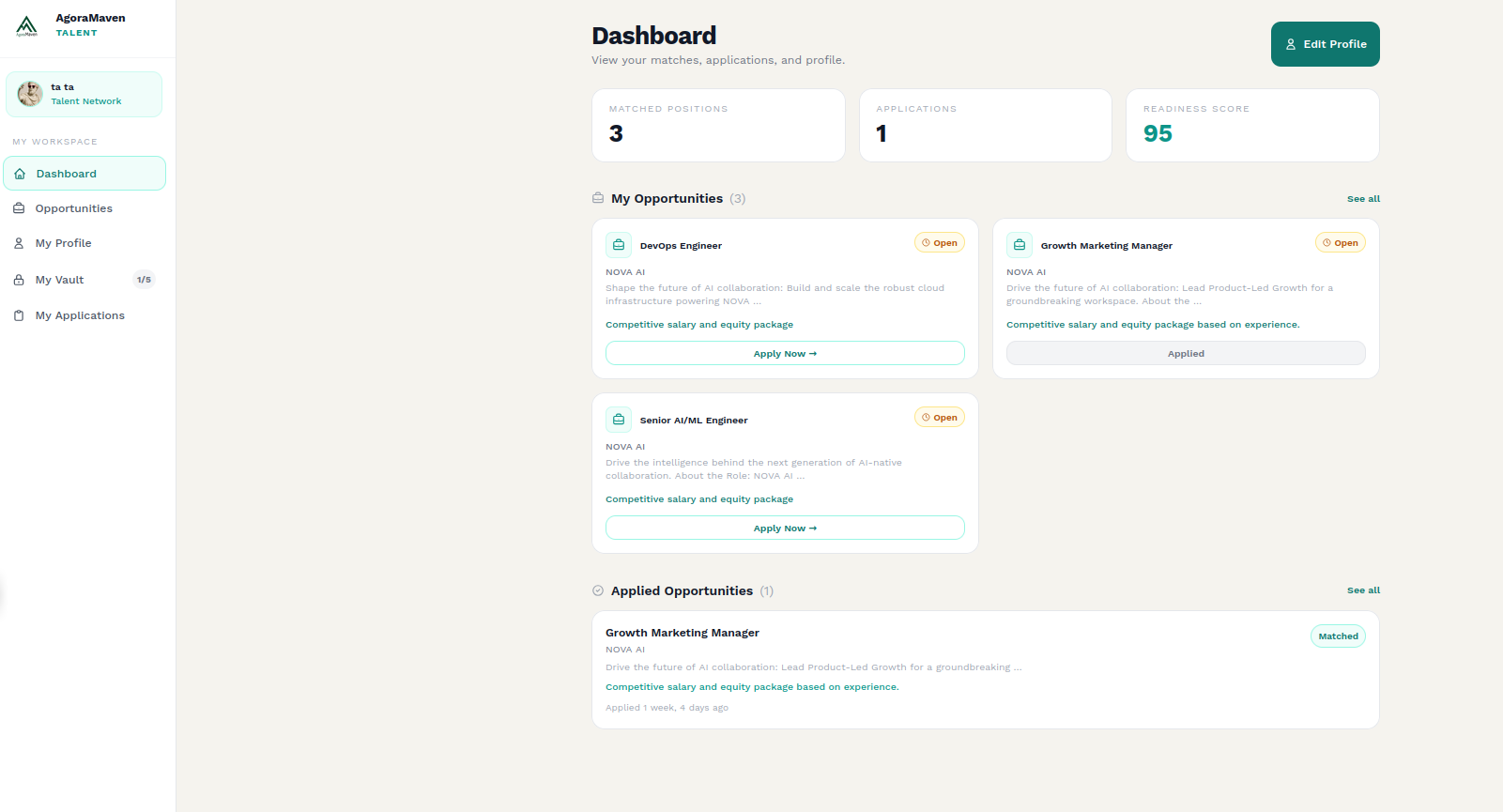Click the Readiness Score 95 value
This screenshot has width=1503, height=812.
[x=1158, y=134]
